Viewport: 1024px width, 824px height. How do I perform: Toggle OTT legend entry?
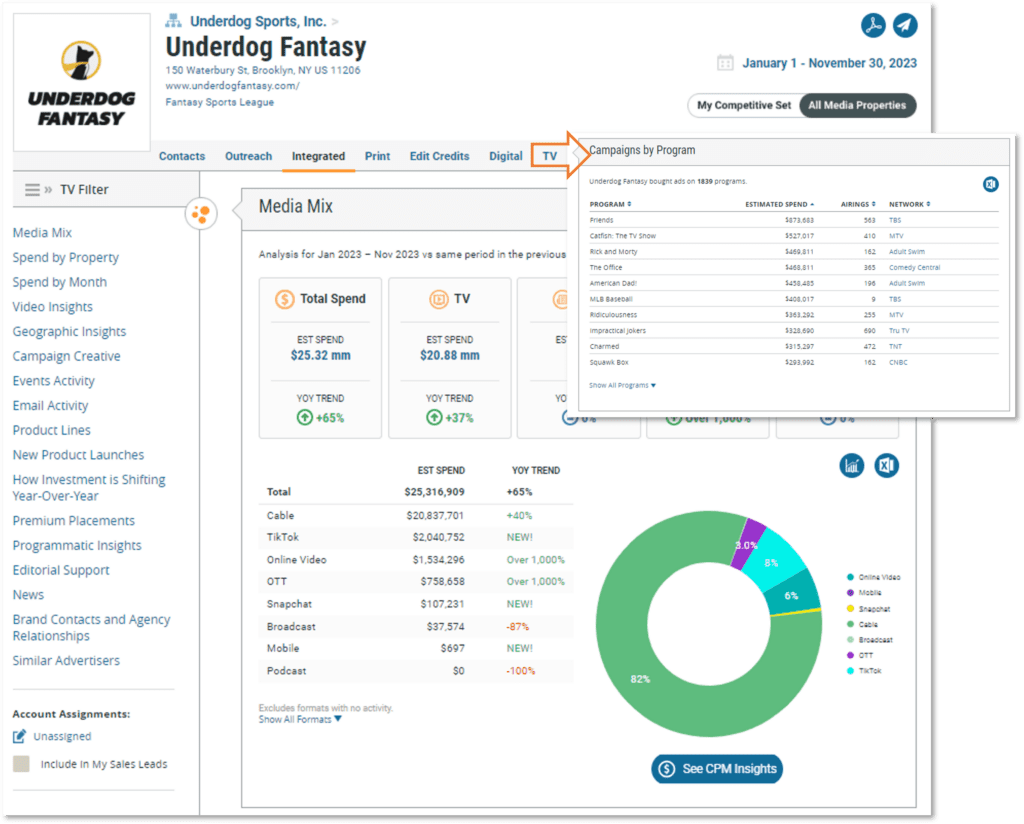pos(859,655)
